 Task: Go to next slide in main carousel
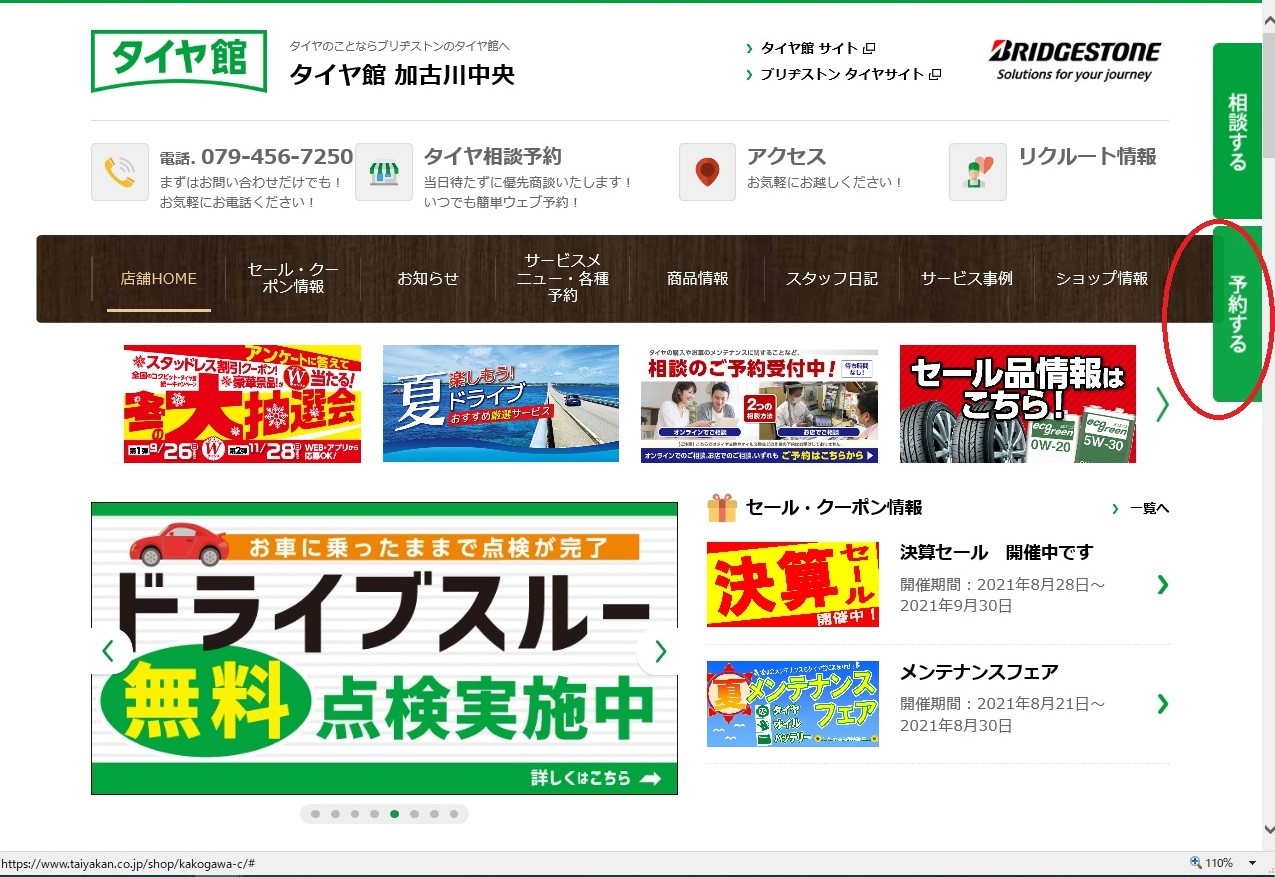click(659, 652)
